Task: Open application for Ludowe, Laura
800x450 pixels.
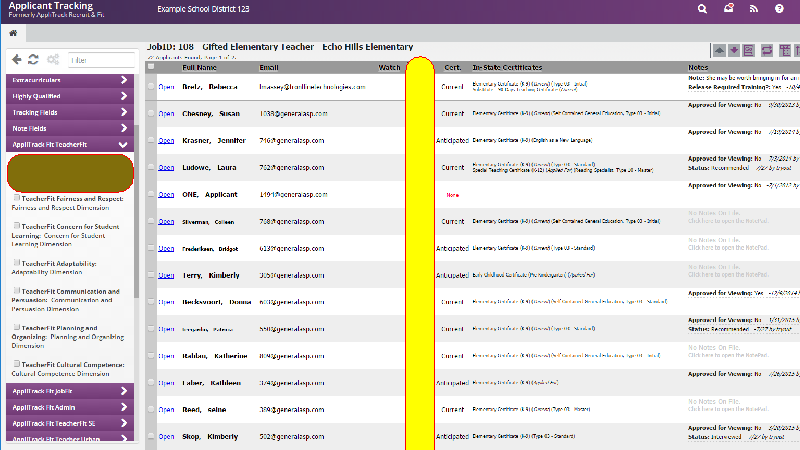Action: (x=166, y=167)
